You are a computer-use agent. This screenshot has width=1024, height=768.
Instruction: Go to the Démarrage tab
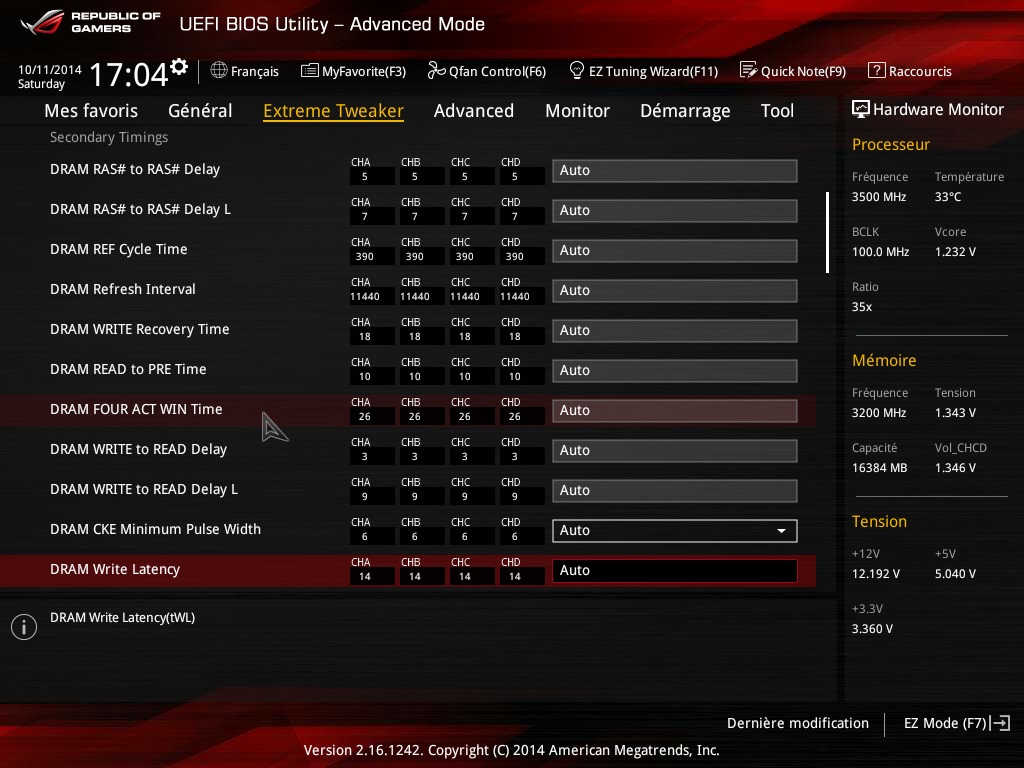[685, 111]
